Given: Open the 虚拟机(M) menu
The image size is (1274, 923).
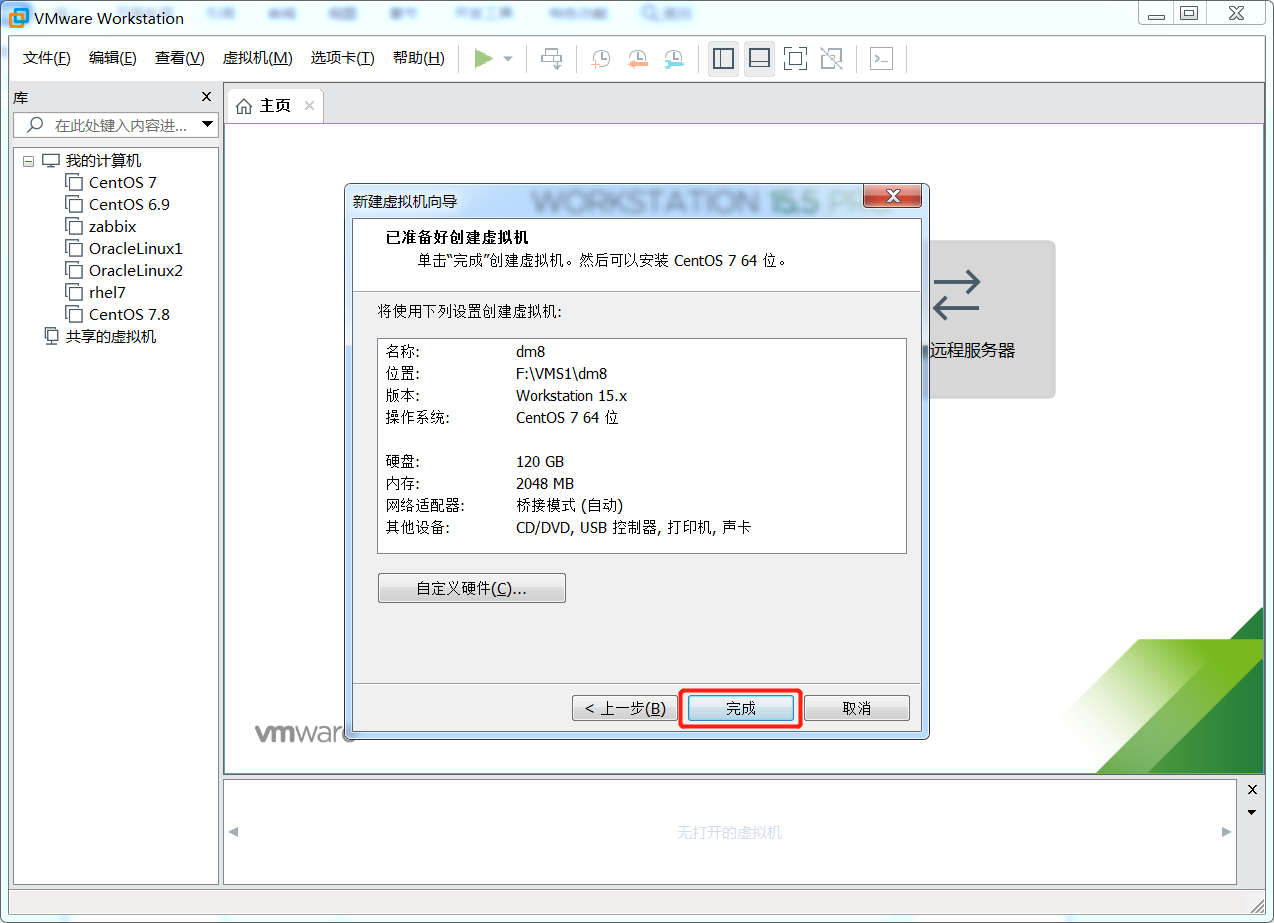Looking at the screenshot, I should pos(257,58).
